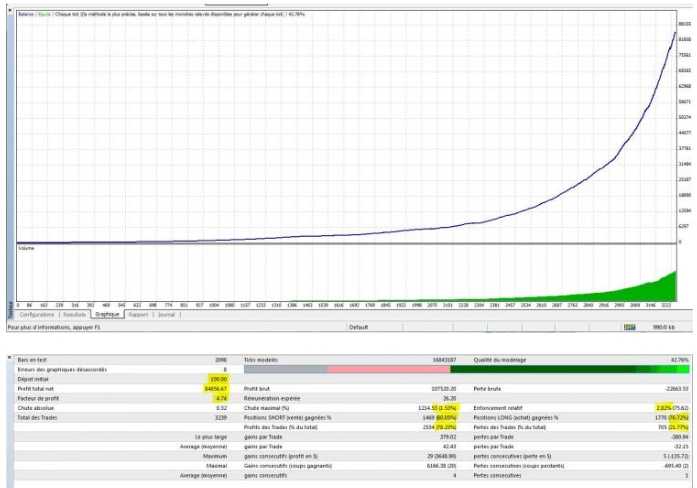Screen dimensions: 697x488
Task: Select the Facteur de profit value
Action: [222, 398]
